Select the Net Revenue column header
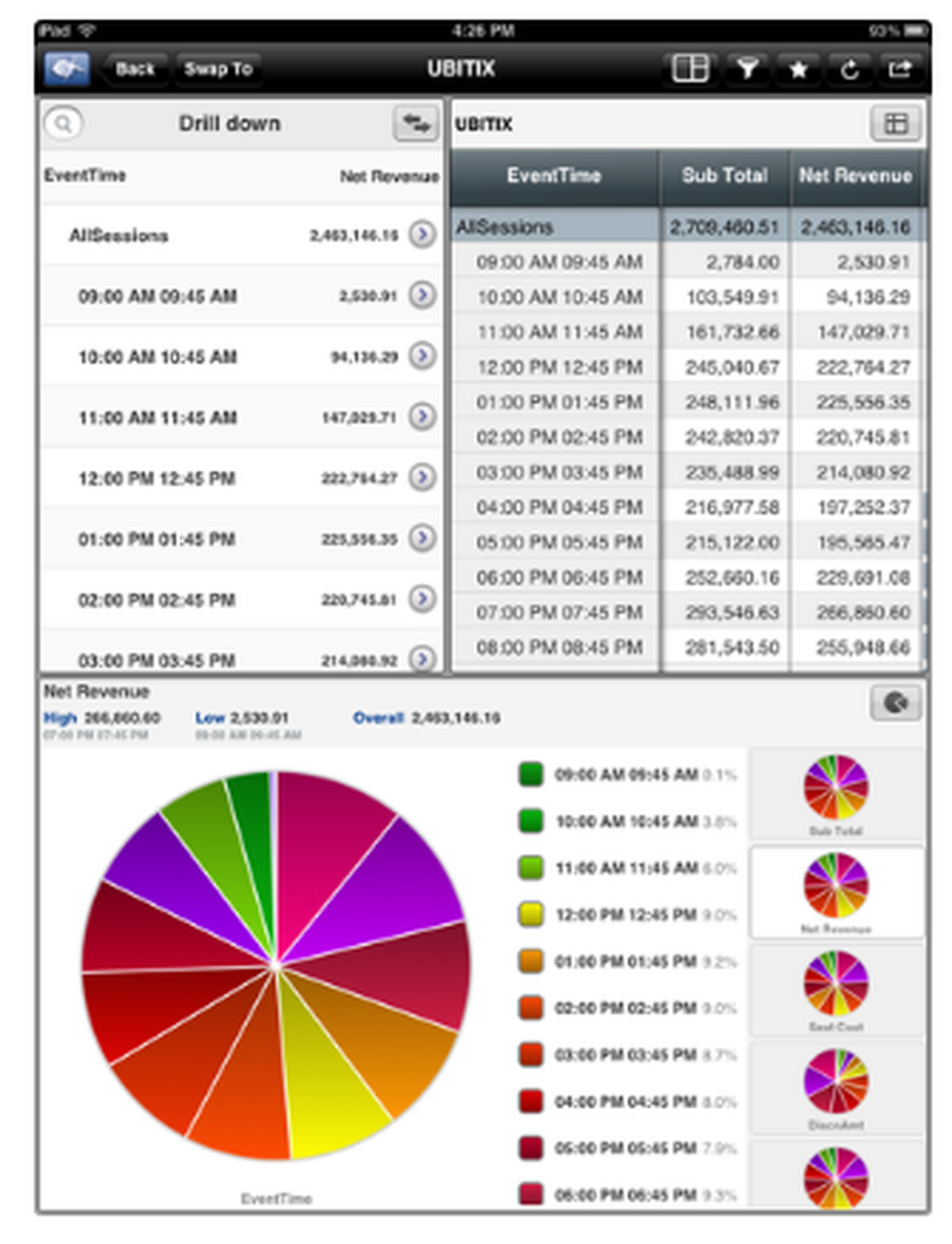 pos(856,177)
